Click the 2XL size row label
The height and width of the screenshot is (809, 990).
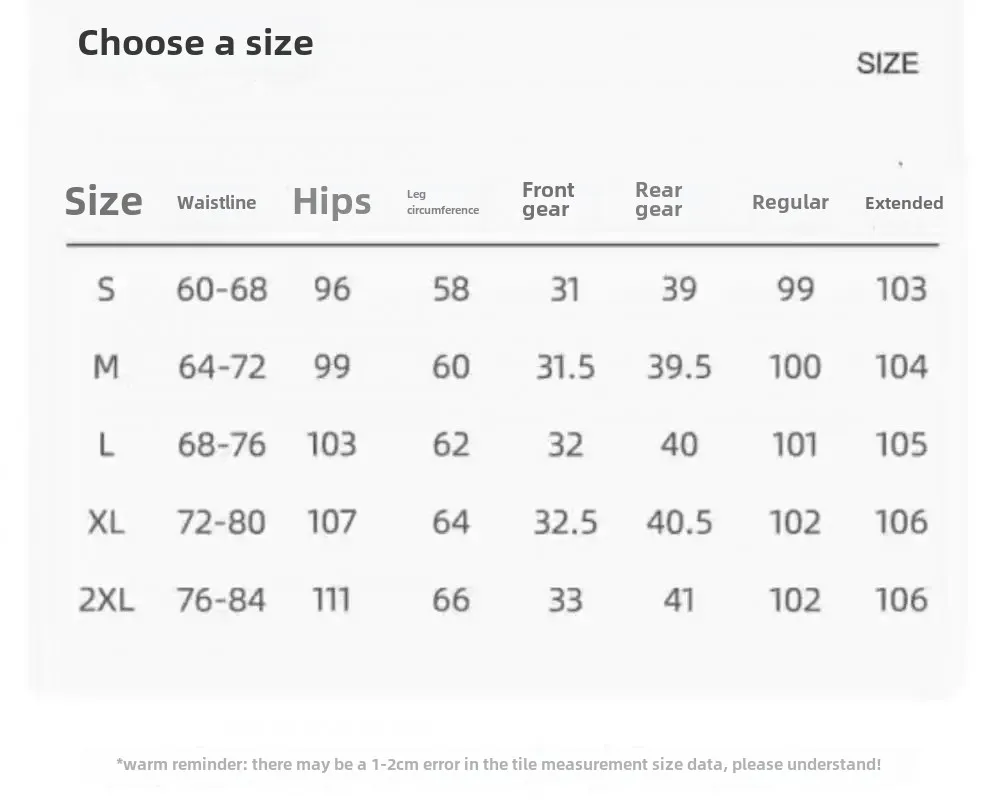coord(106,600)
